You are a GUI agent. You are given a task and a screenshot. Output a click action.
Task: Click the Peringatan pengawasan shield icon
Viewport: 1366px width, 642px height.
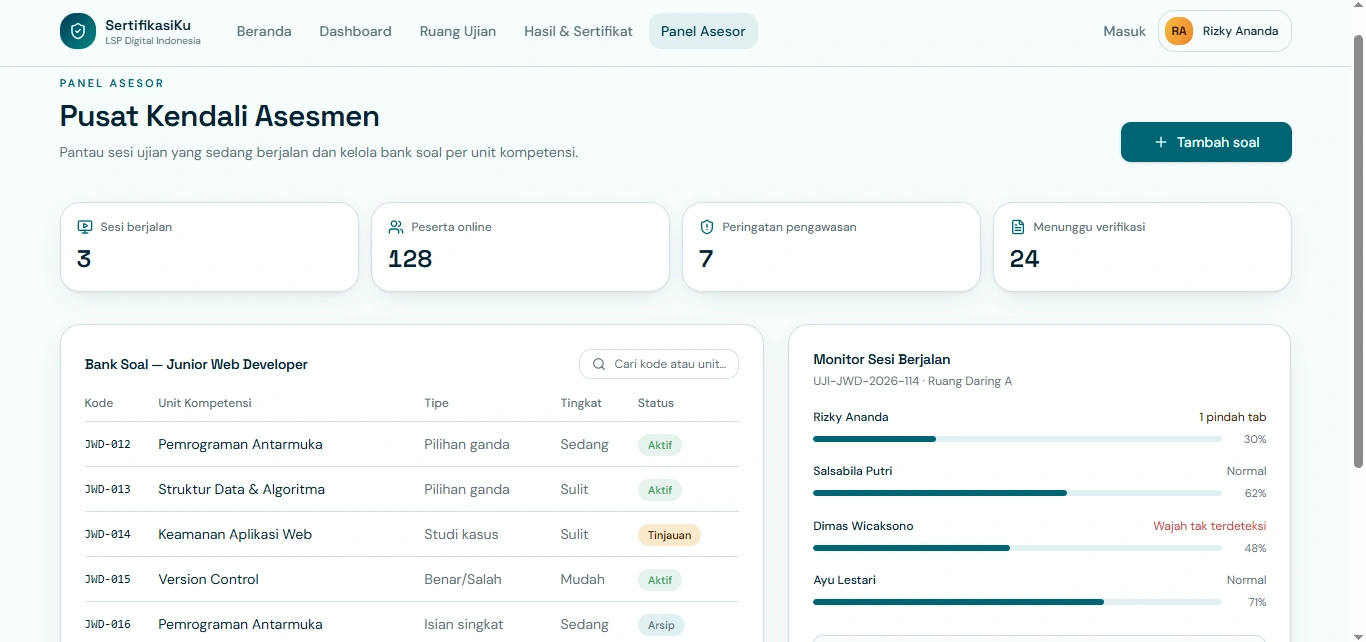click(707, 227)
